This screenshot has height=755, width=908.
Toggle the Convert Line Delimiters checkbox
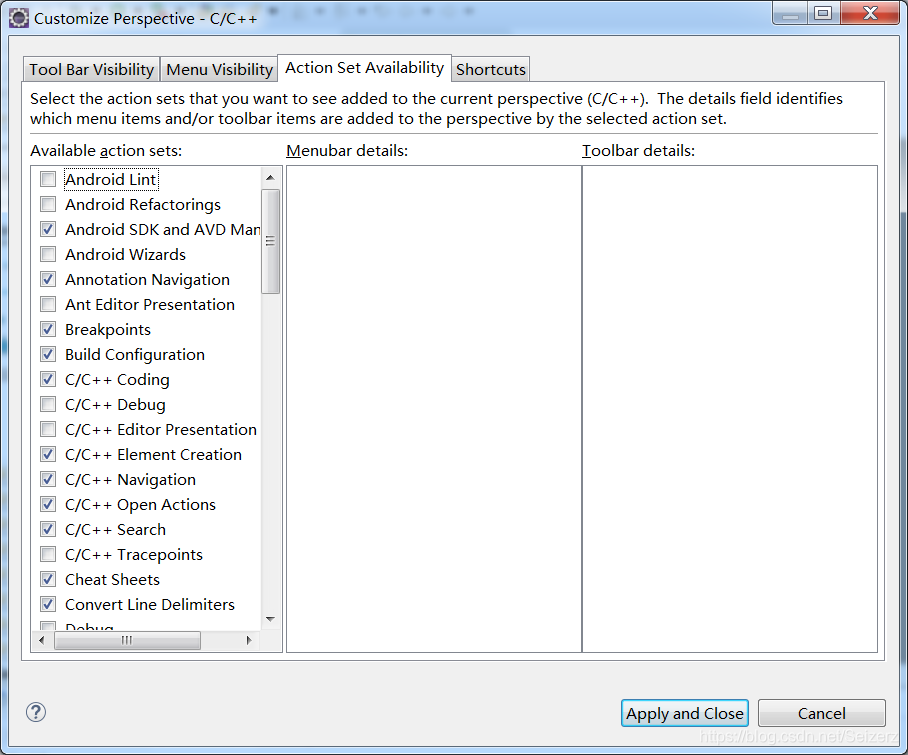pyautogui.click(x=48, y=604)
